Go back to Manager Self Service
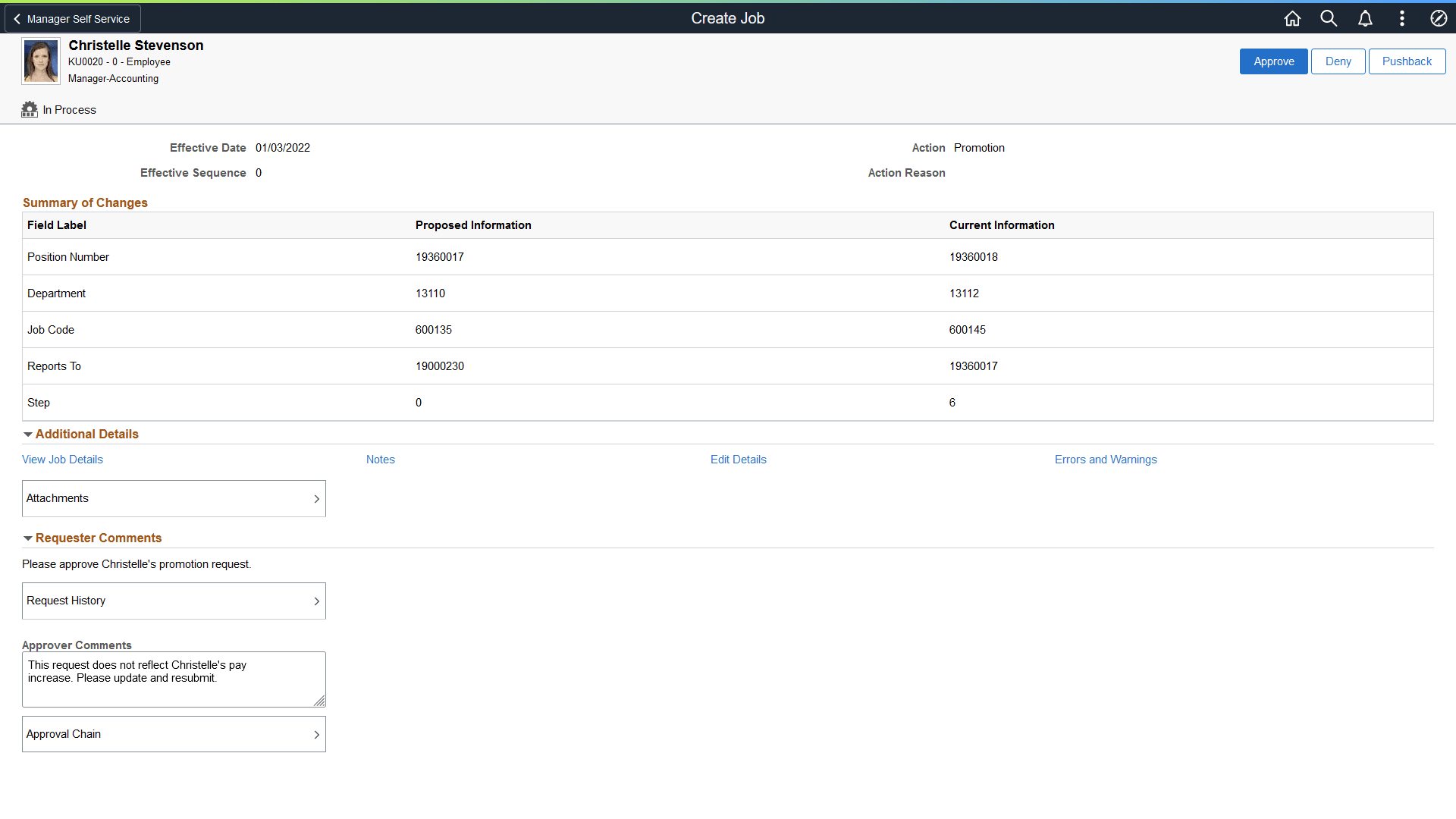The height and width of the screenshot is (819, 1456). click(73, 19)
